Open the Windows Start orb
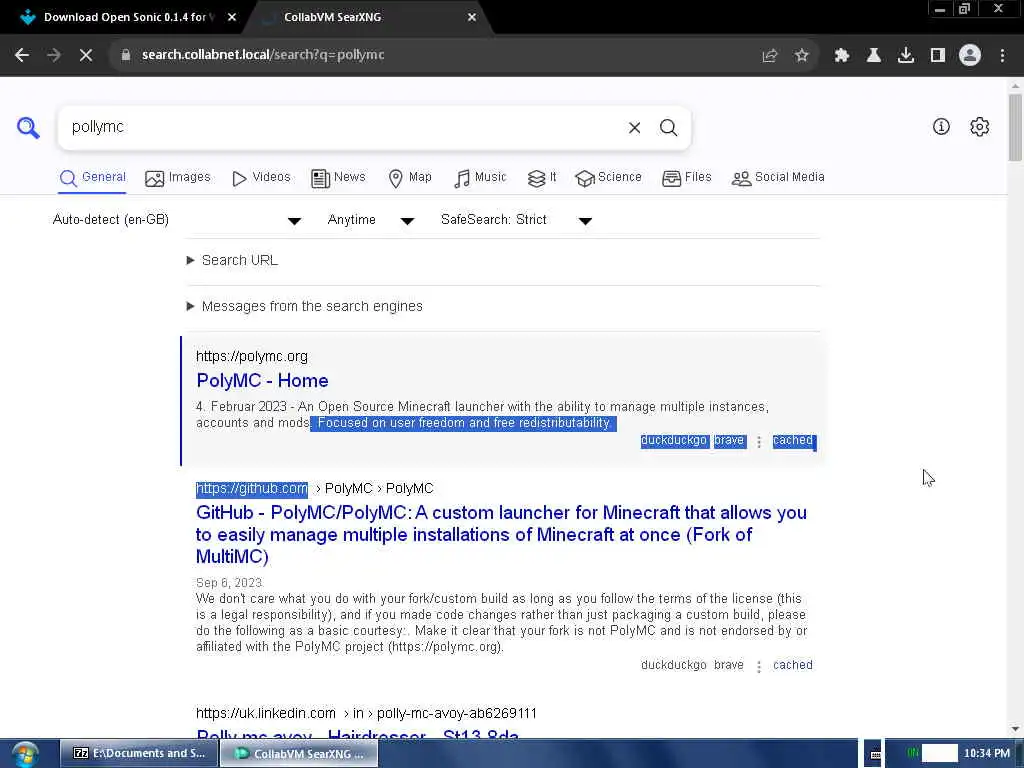1024x768 pixels. [25, 754]
